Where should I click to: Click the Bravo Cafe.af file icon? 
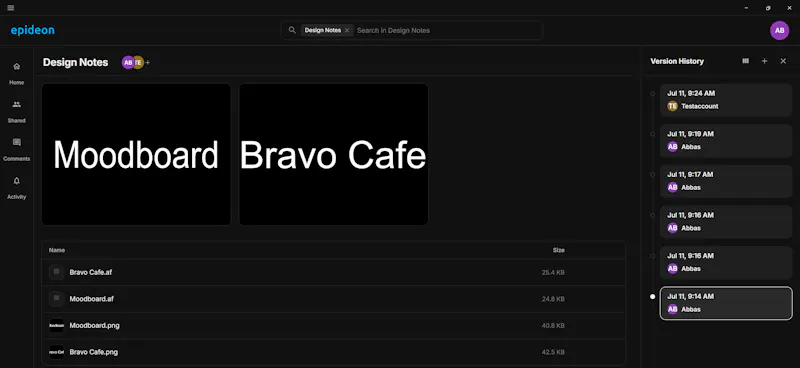click(57, 272)
